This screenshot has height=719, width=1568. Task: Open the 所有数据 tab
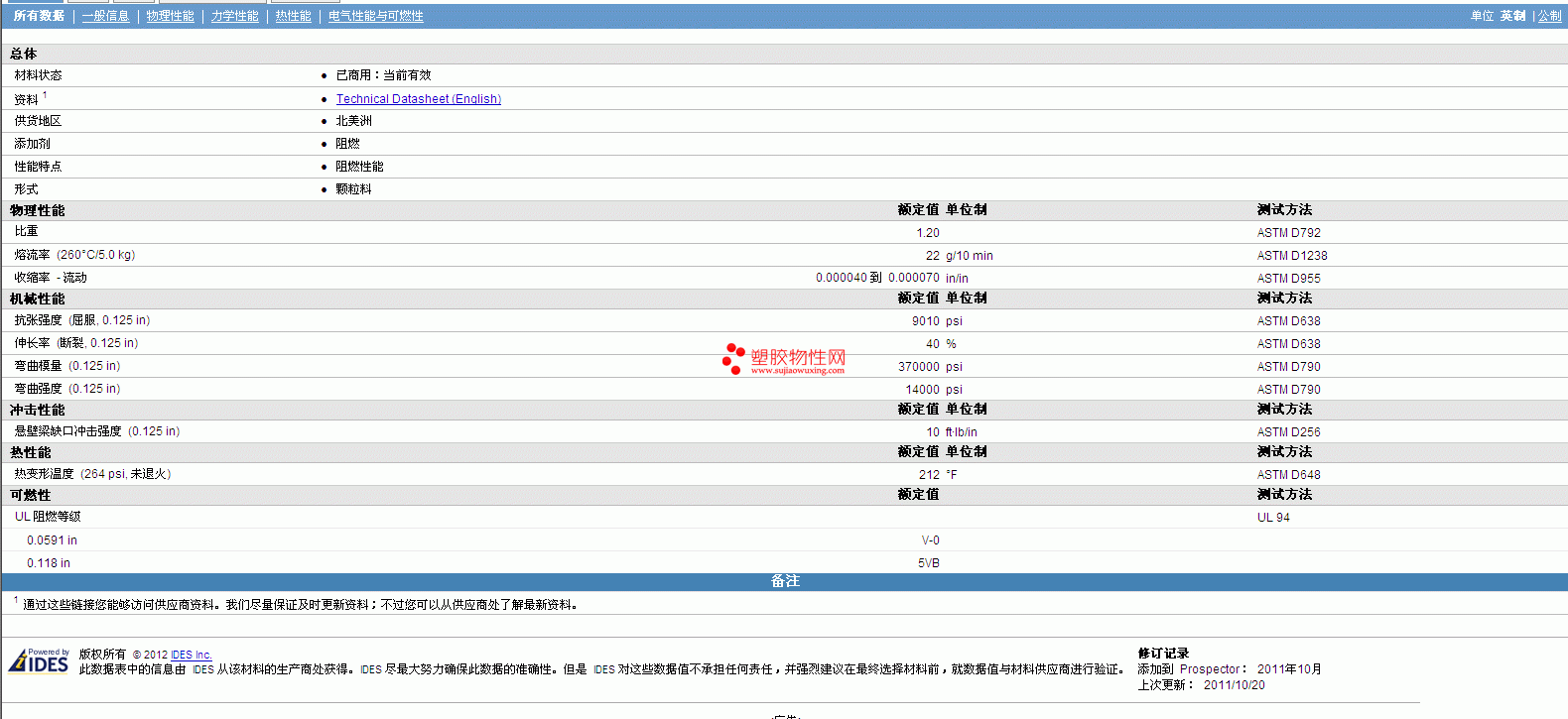point(39,16)
